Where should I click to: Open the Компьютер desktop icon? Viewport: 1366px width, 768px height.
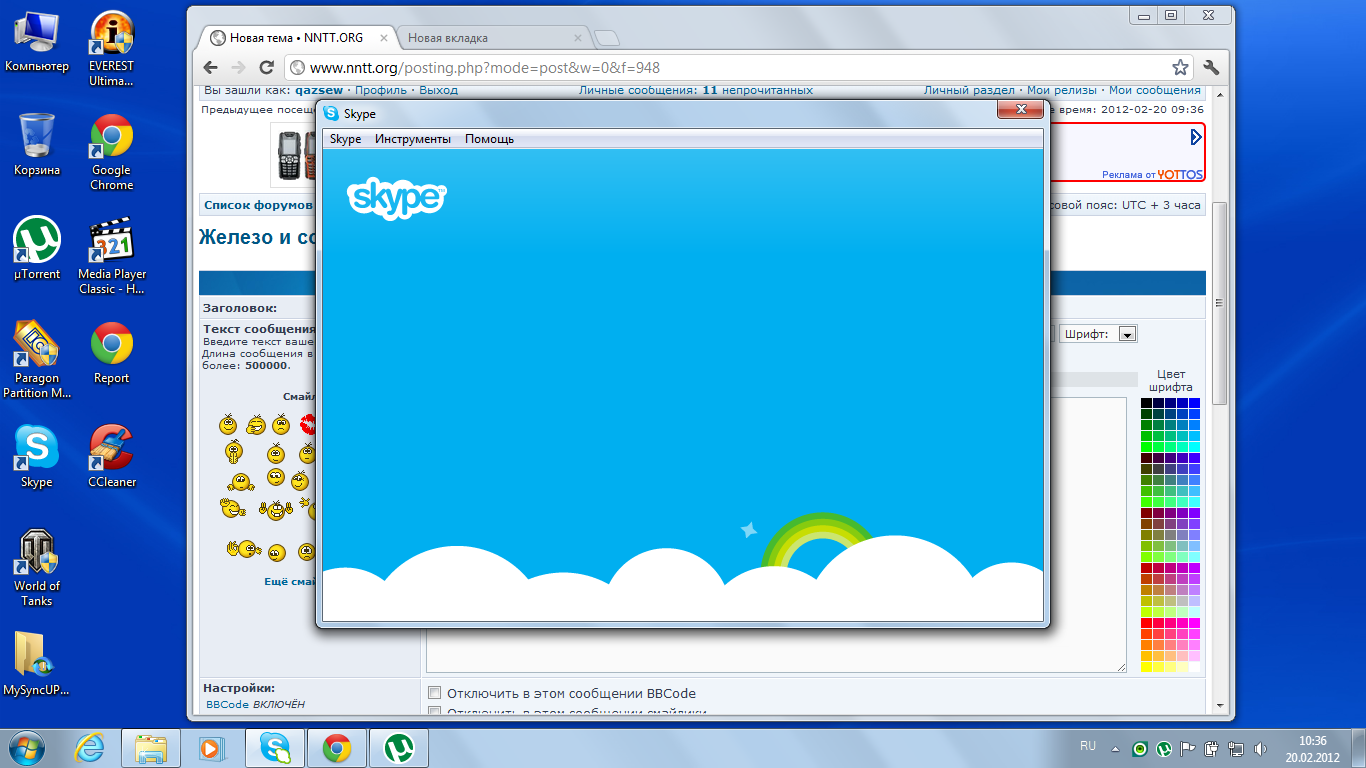pyautogui.click(x=37, y=41)
